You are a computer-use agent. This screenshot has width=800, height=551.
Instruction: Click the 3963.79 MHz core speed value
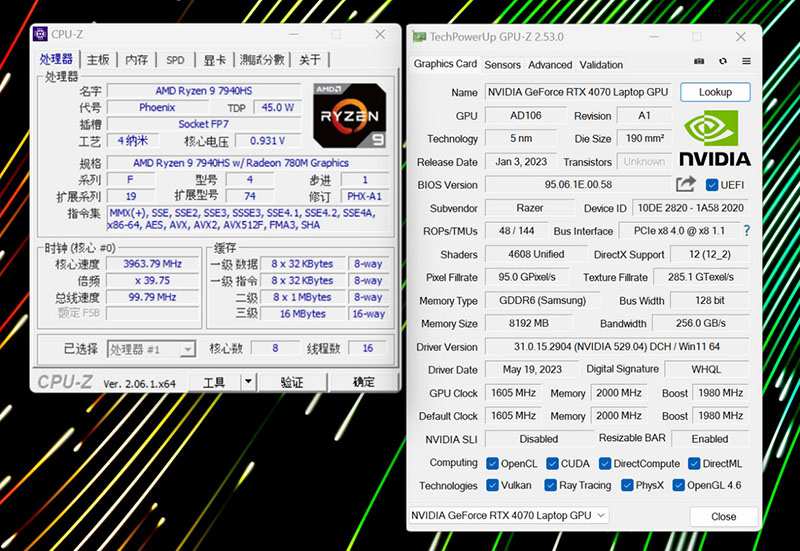click(x=152, y=264)
